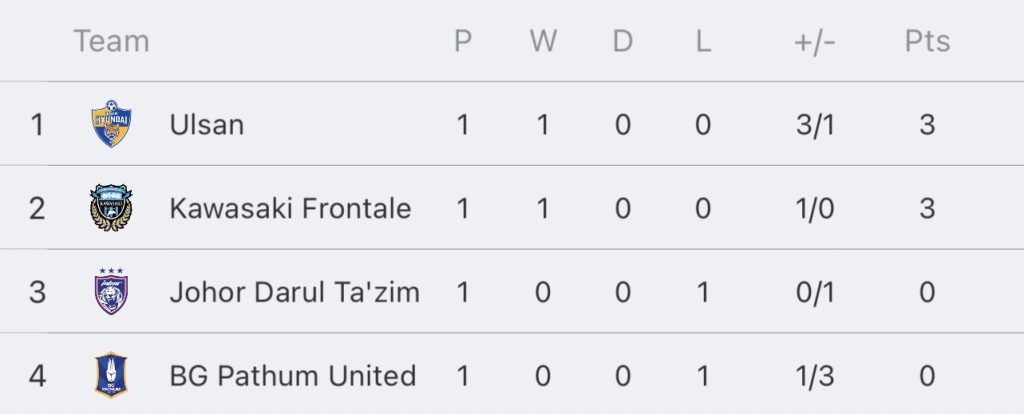Screen dimensions: 1024x414
Task: Sort standings by Pts header
Action: (927, 40)
